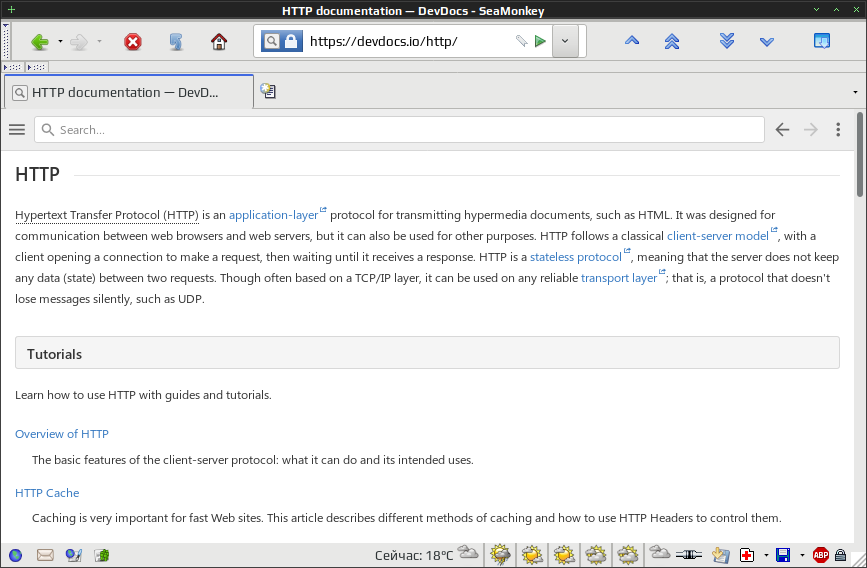Click the double down chevron toolbar button
The width and height of the screenshot is (867, 568).
pyautogui.click(x=727, y=41)
